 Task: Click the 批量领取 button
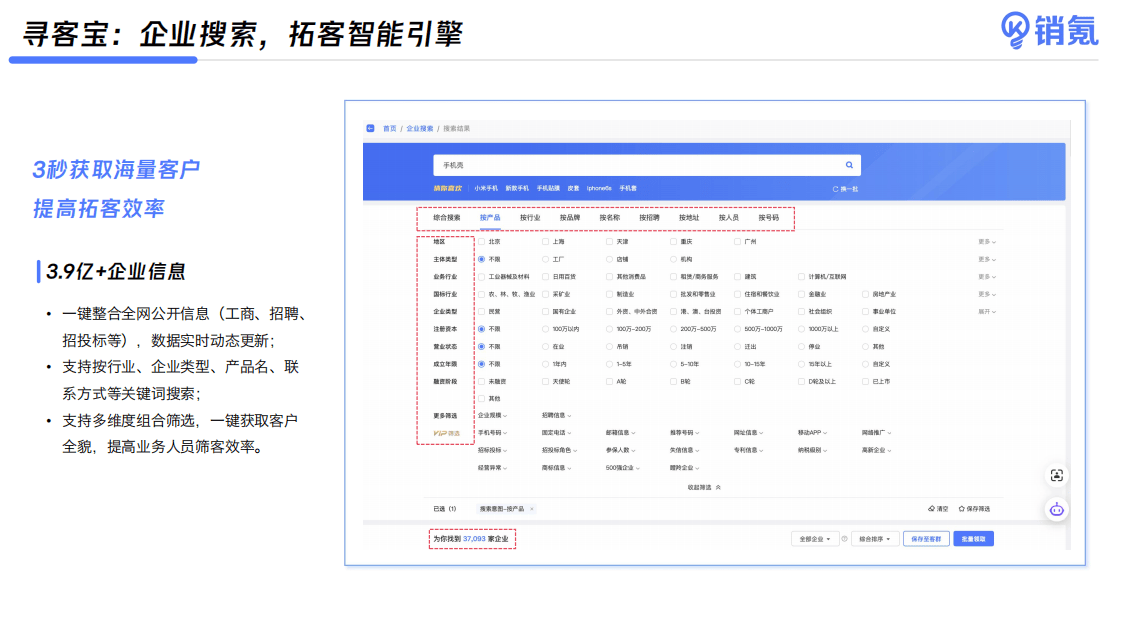coord(973,539)
